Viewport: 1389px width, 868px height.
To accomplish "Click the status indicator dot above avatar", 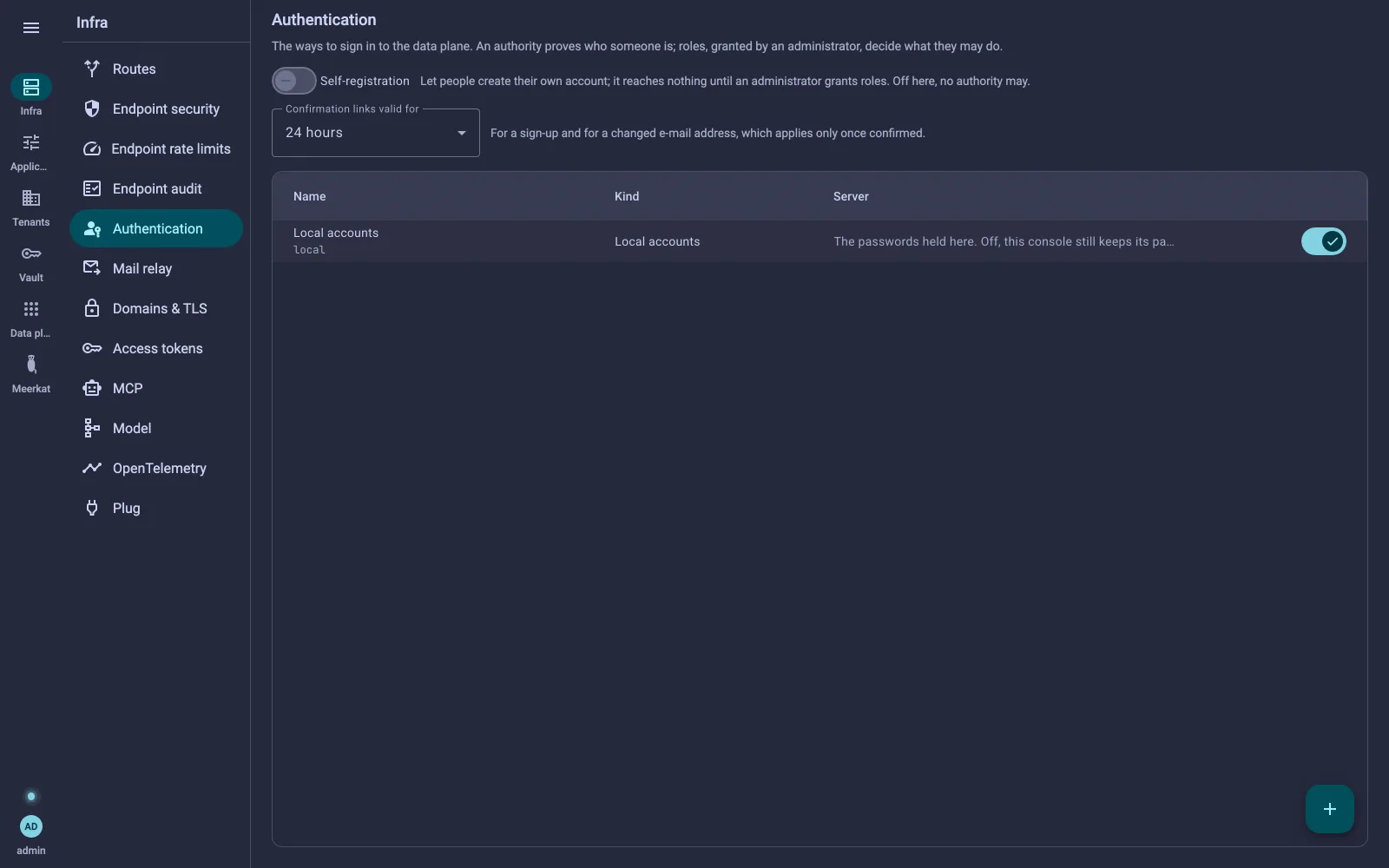I will coord(31,796).
